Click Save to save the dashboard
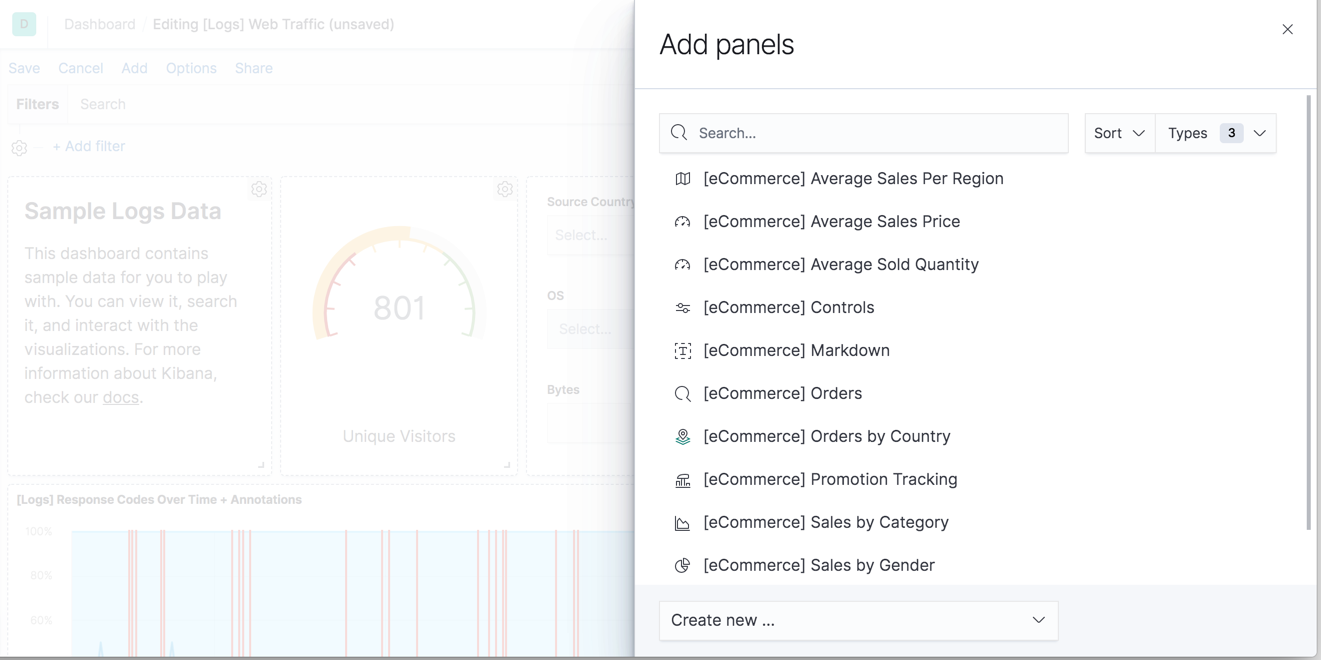The image size is (1321, 660). 23,68
